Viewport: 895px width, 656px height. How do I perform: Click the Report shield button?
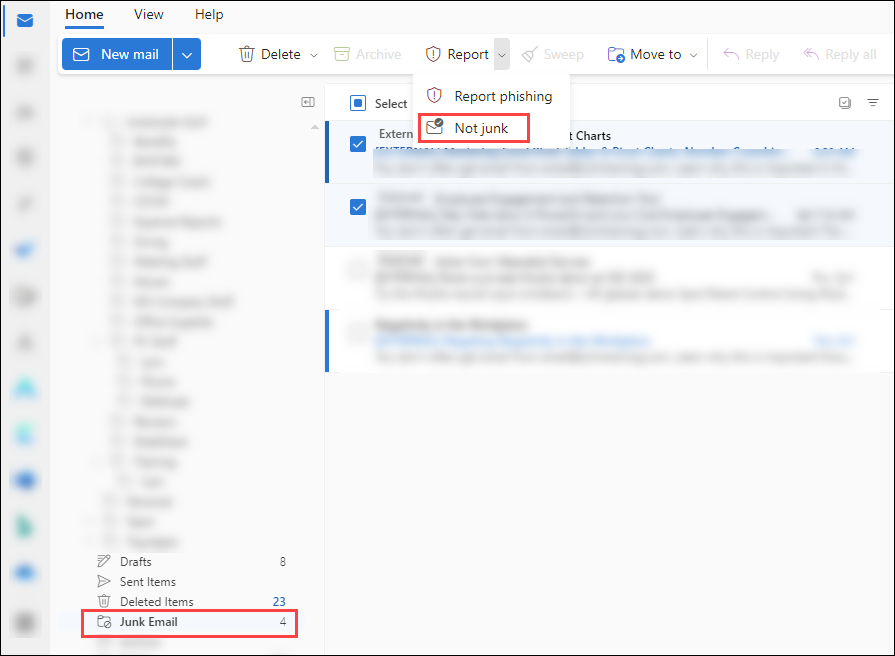click(x=457, y=54)
